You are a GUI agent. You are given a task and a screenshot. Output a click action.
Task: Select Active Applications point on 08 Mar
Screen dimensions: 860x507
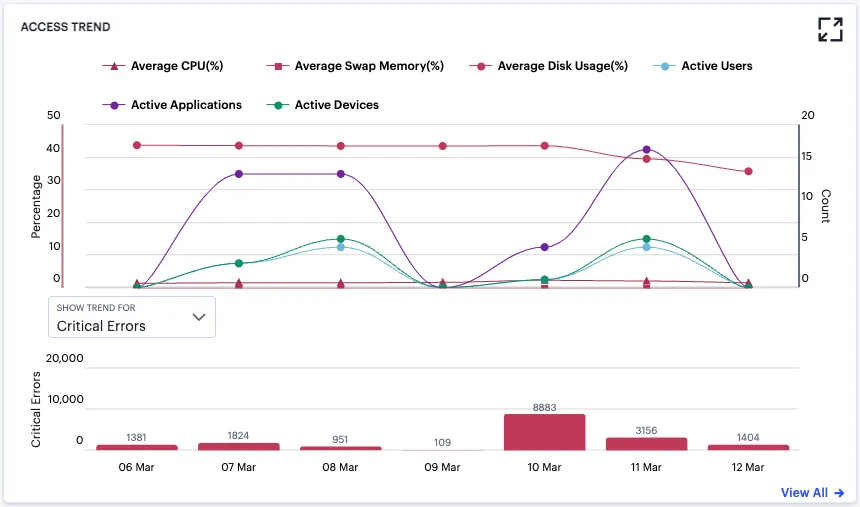tap(341, 174)
